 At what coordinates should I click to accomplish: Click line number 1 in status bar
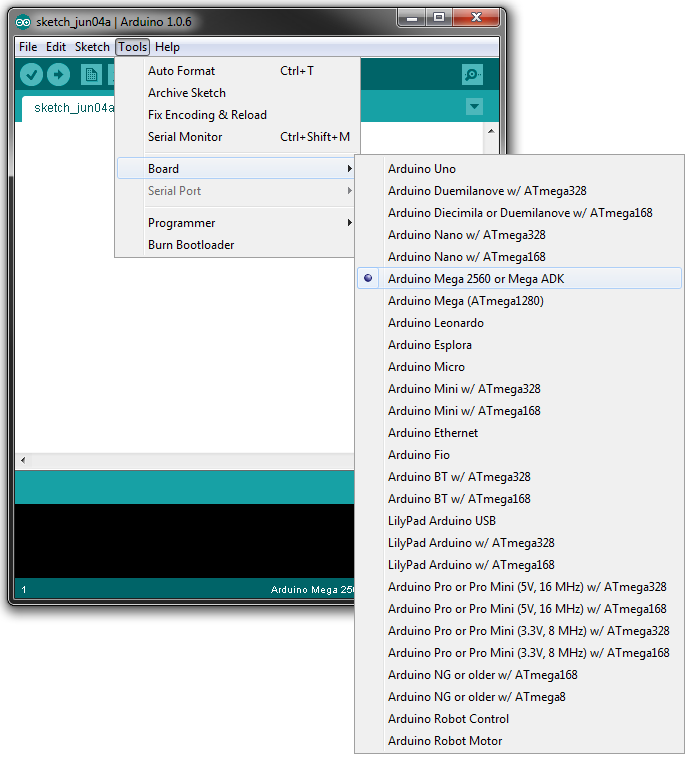pos(23,589)
